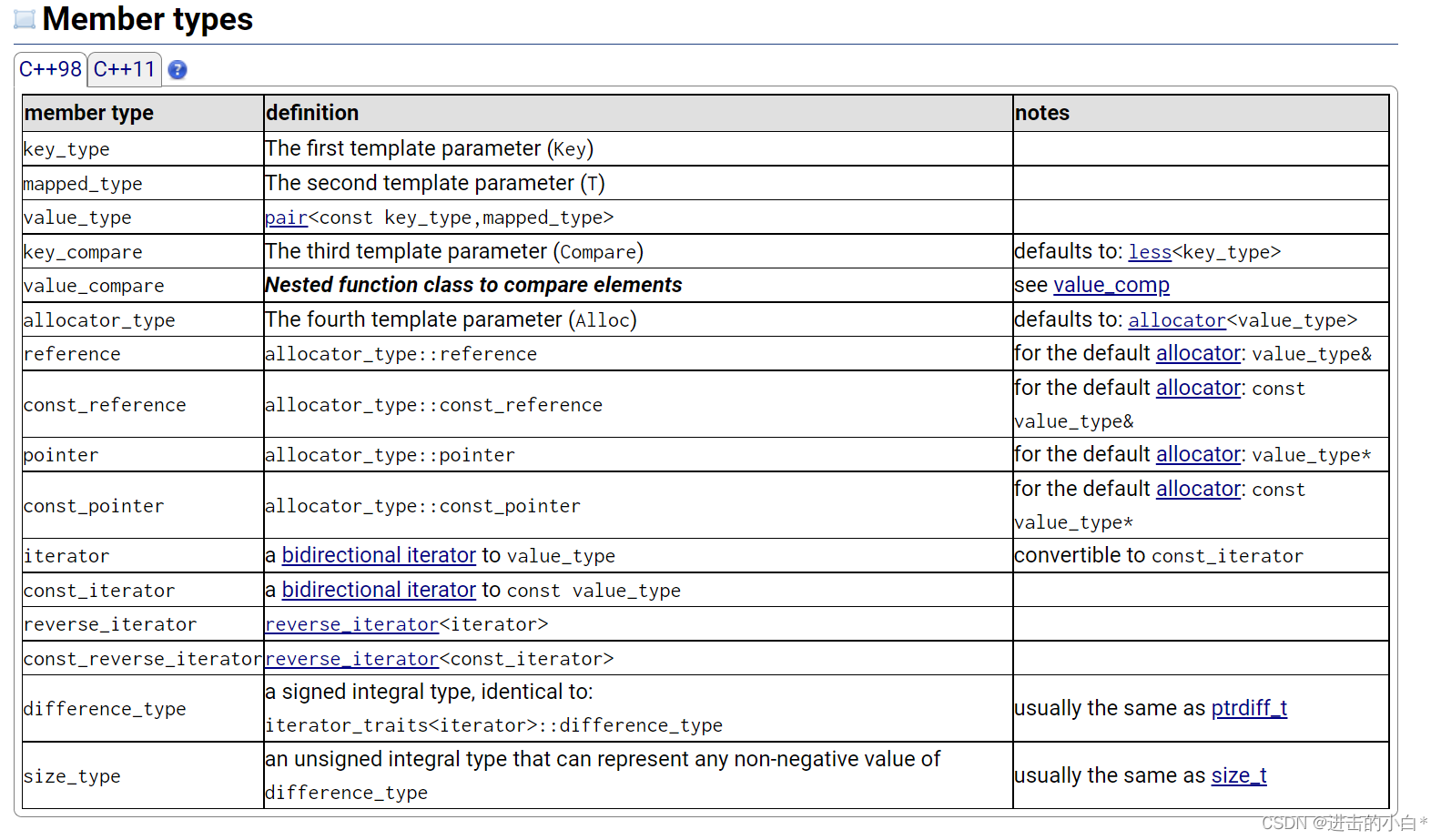The height and width of the screenshot is (840, 1441).
Task: Follow the value_comp link
Action: [1111, 285]
